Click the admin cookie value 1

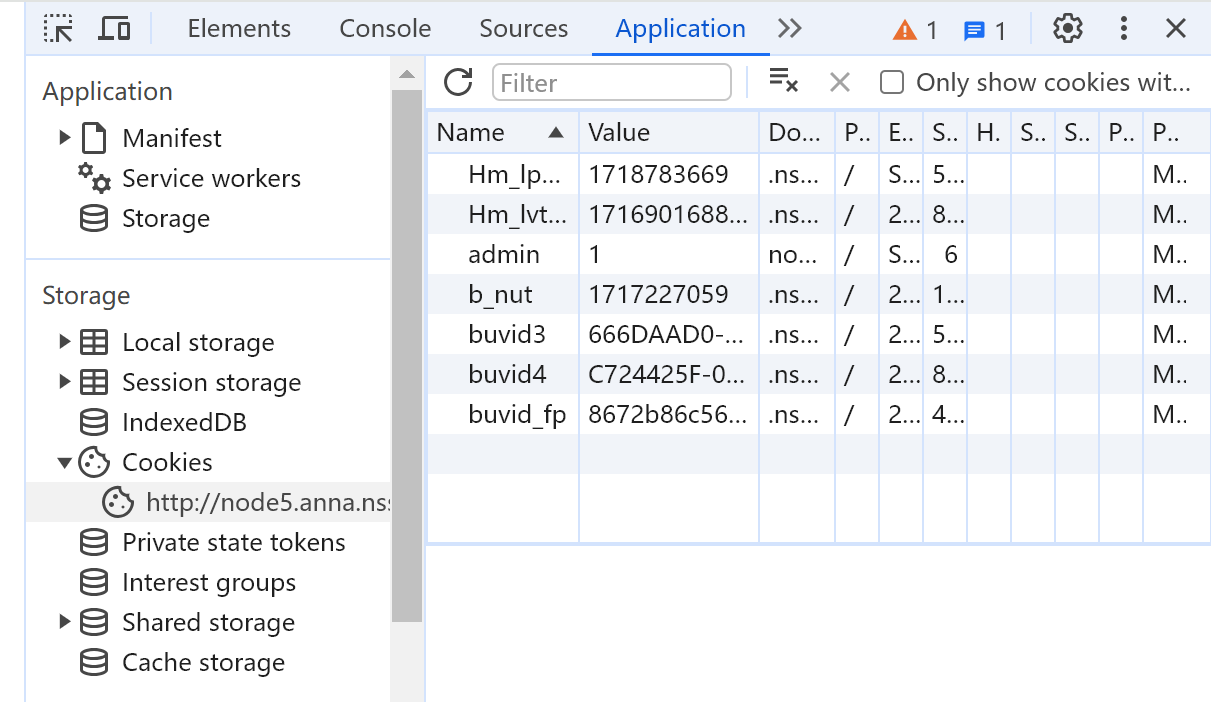(594, 254)
